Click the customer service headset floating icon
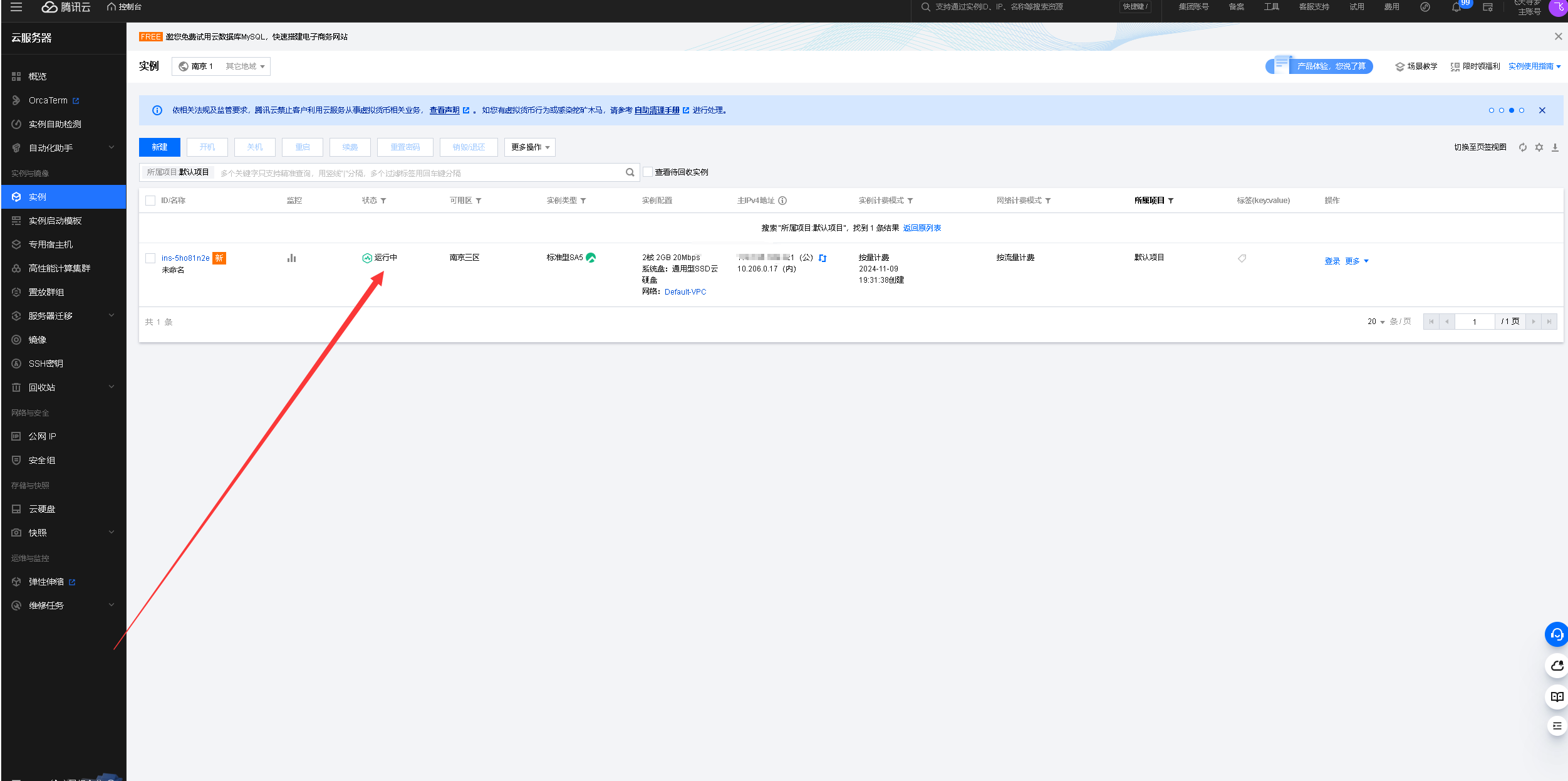The width and height of the screenshot is (1568, 781). pyautogui.click(x=1557, y=634)
